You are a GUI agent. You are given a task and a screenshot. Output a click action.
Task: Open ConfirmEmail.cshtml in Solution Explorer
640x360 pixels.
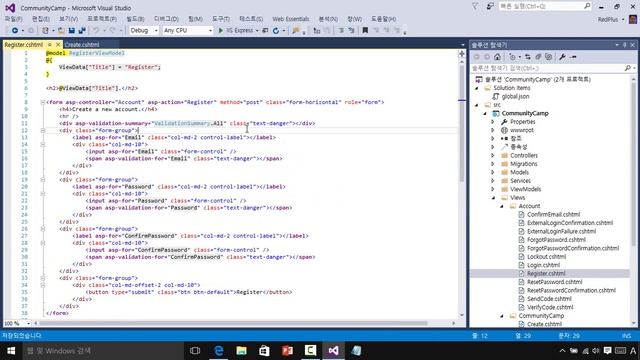(x=553, y=214)
